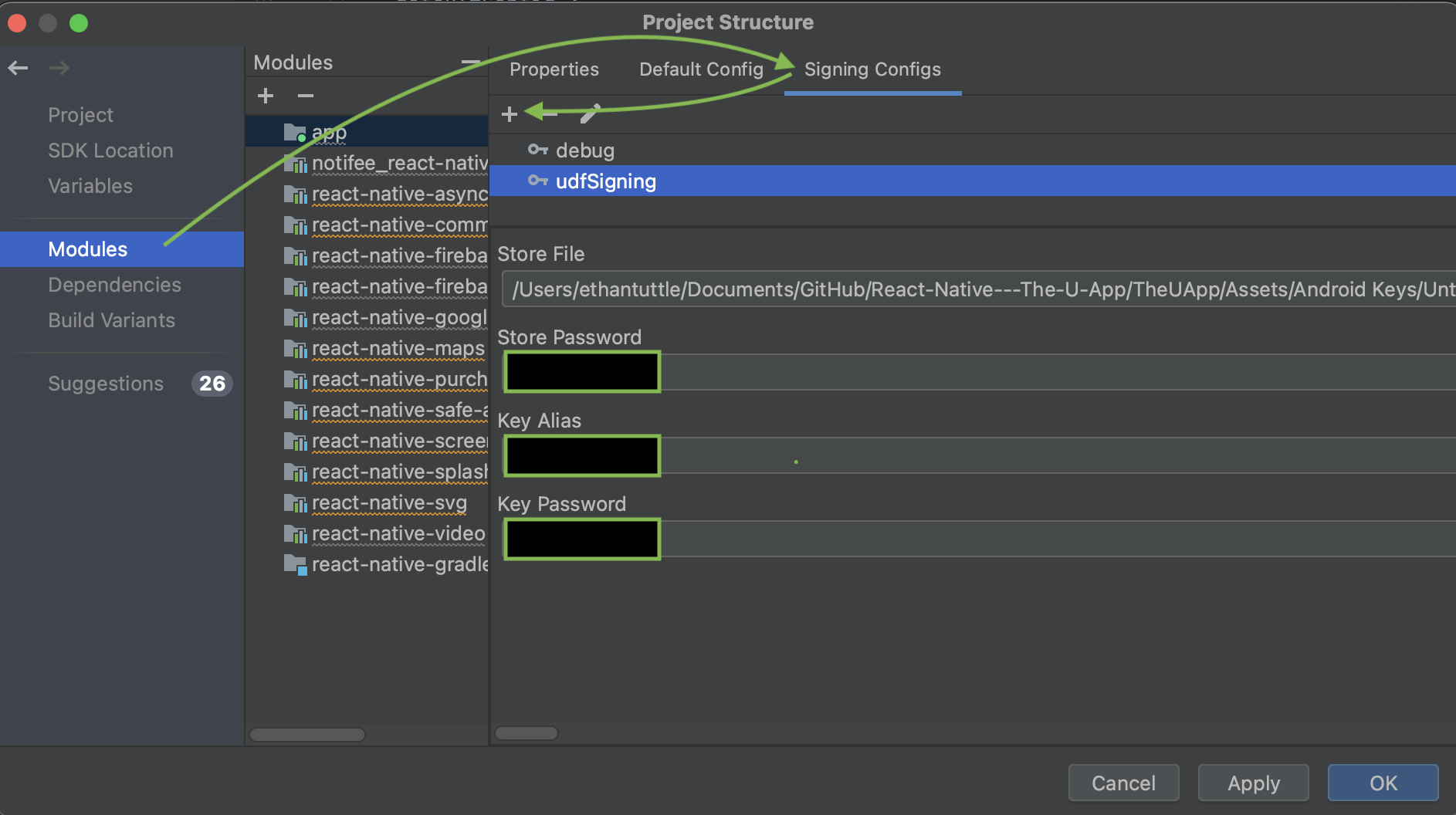This screenshot has width=1456, height=815.
Task: Edit signing config with pencil icon
Action: click(590, 114)
